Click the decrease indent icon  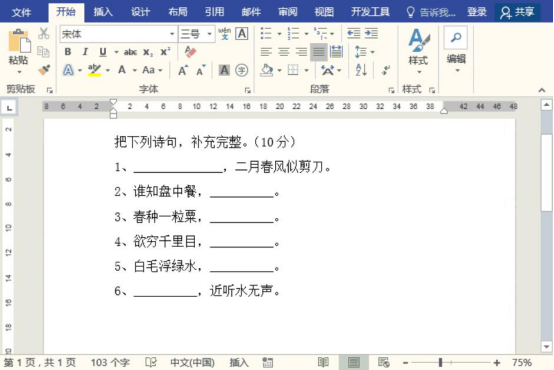tap(353, 34)
